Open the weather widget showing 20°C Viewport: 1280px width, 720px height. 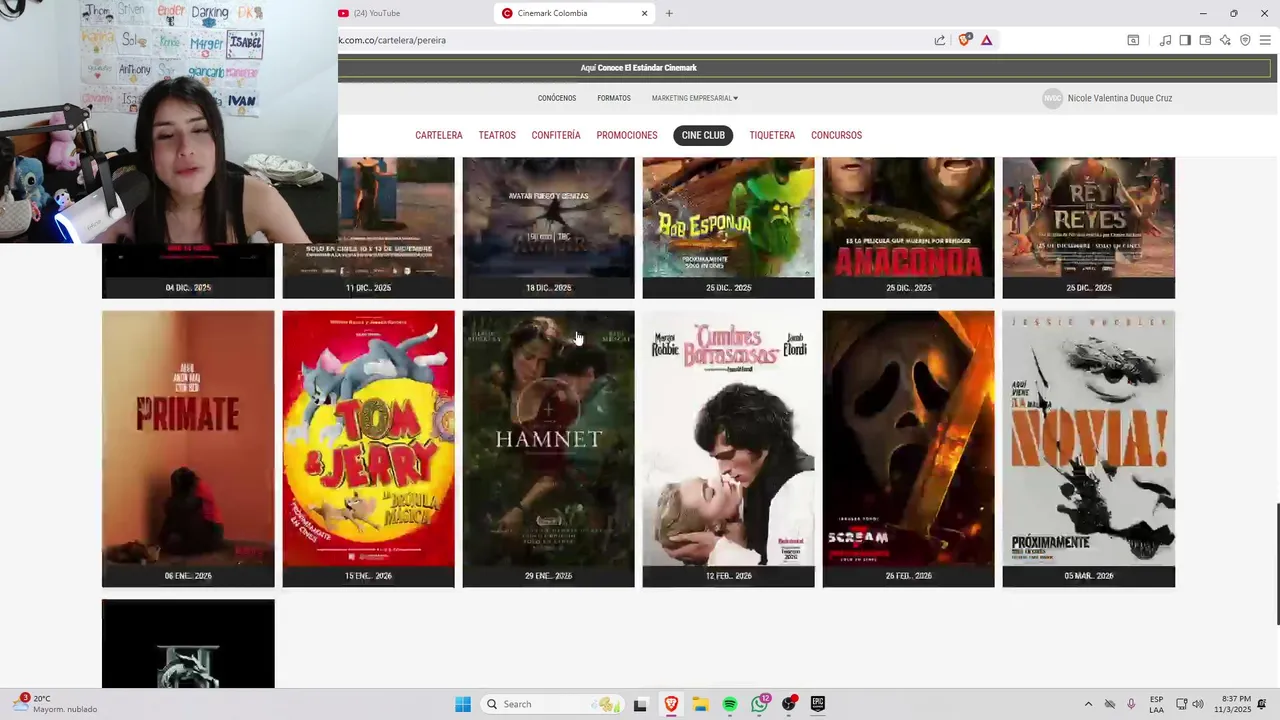(x=55, y=704)
